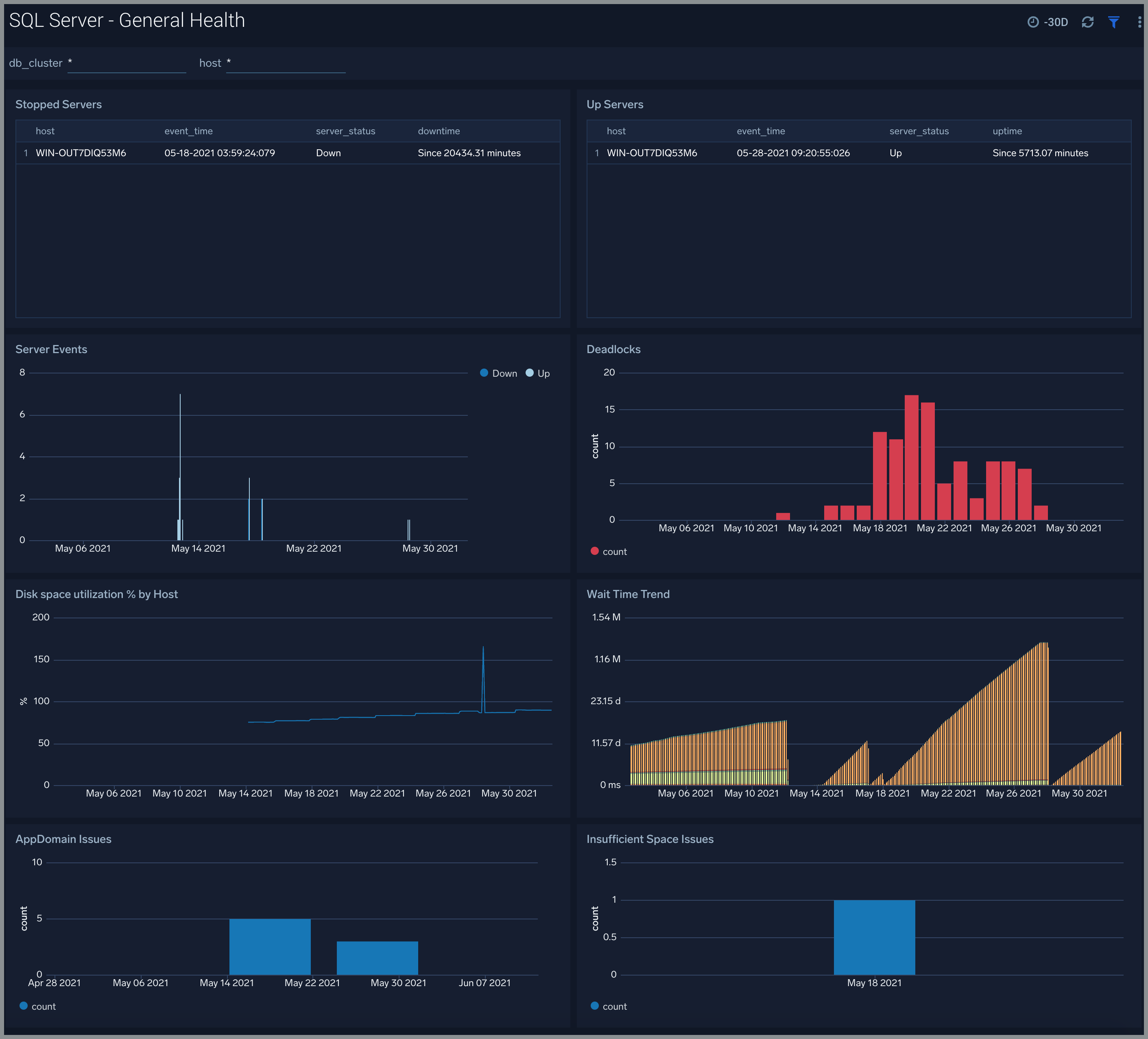Click the Server Events panel title

[x=51, y=349]
